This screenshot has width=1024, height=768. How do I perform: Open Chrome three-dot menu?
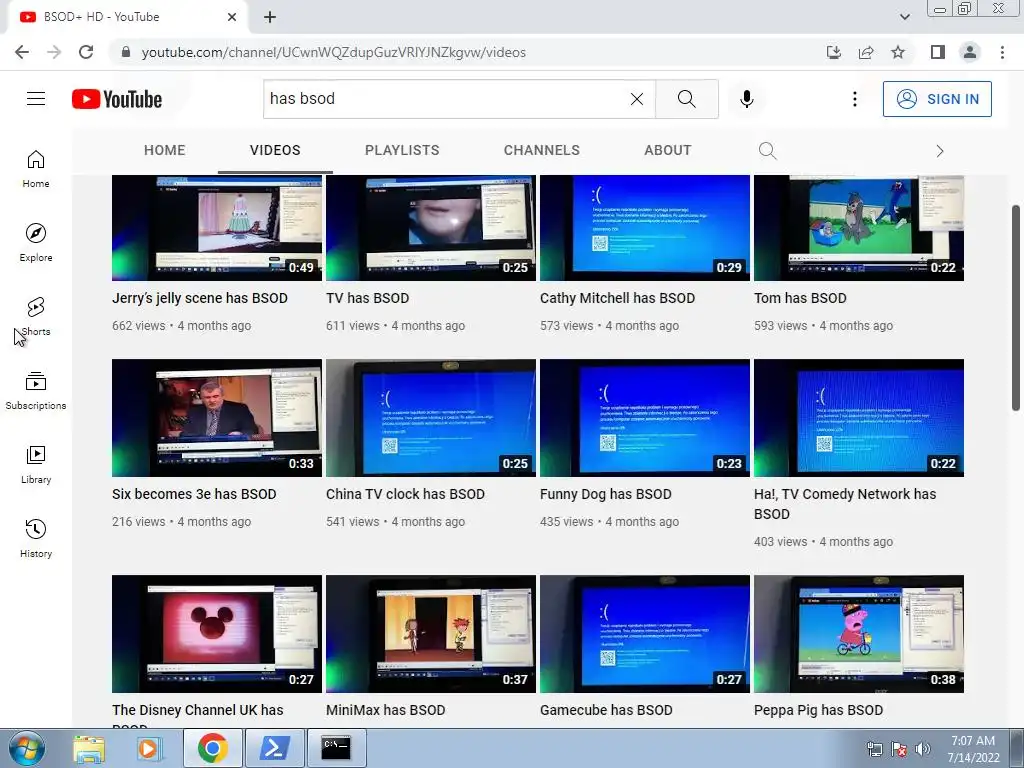(x=1002, y=52)
